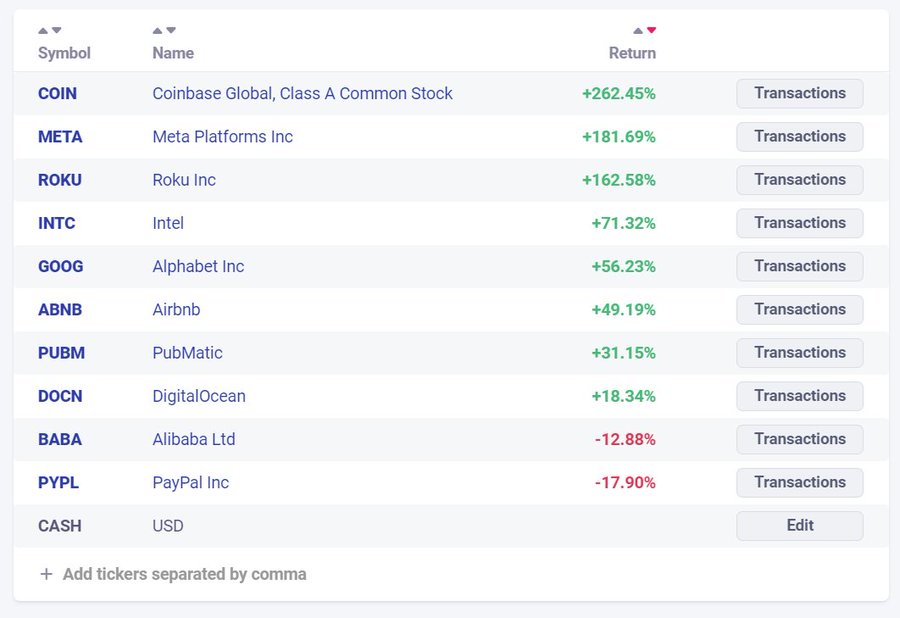Open Alibaba Ltd name link
The image size is (900, 618).
point(194,439)
